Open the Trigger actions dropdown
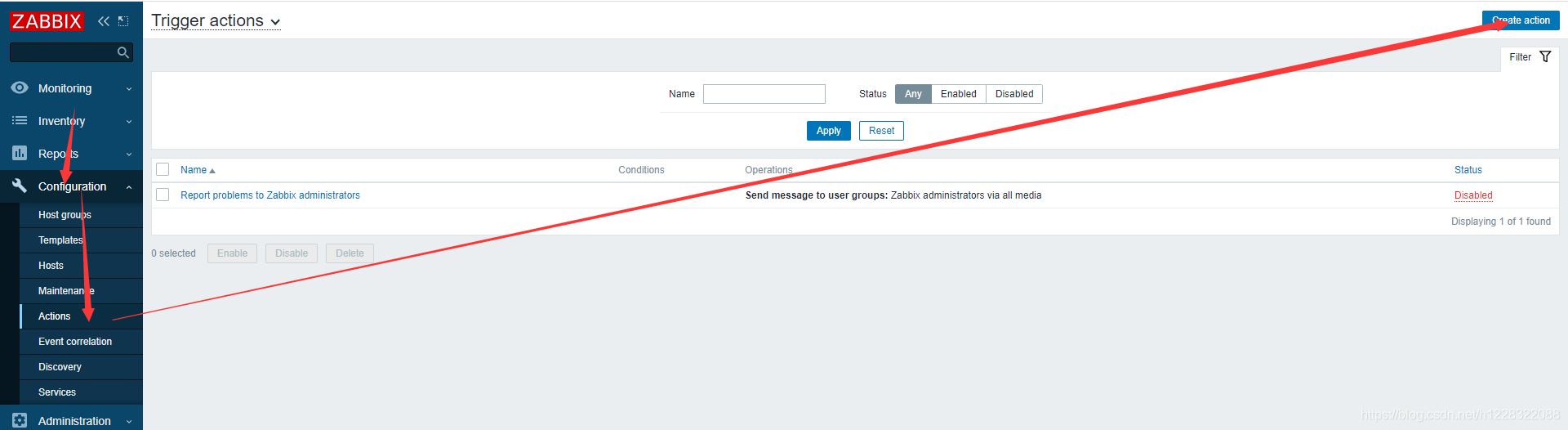1568x430 pixels. tap(216, 21)
